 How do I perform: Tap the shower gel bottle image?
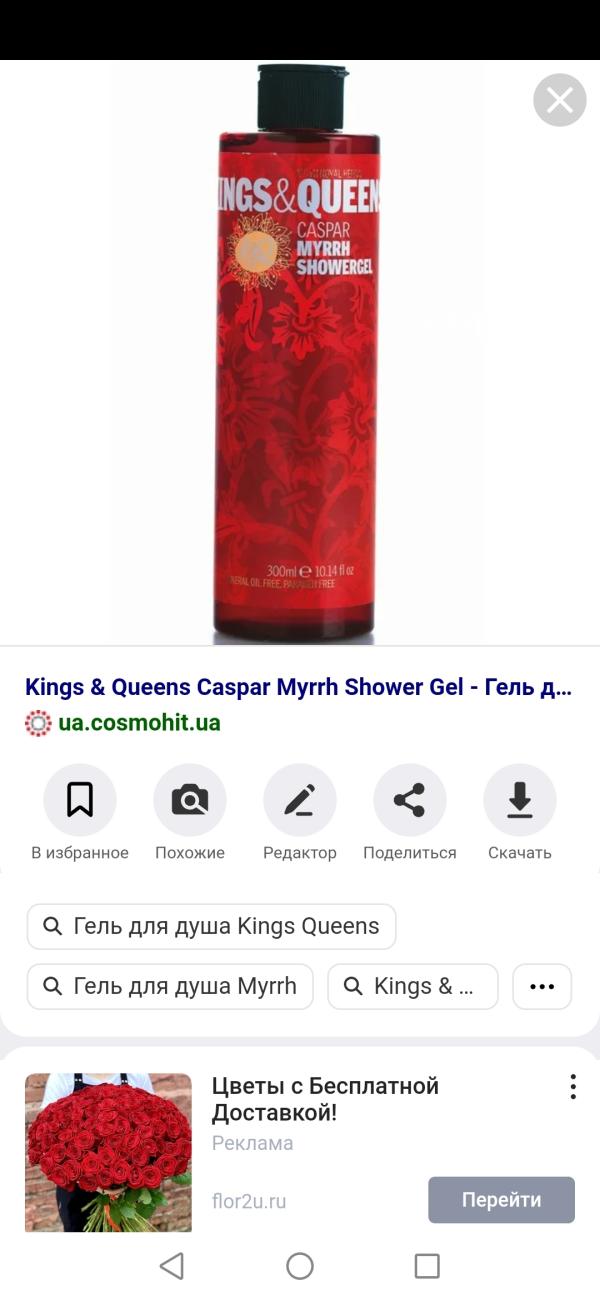pyautogui.click(x=297, y=352)
